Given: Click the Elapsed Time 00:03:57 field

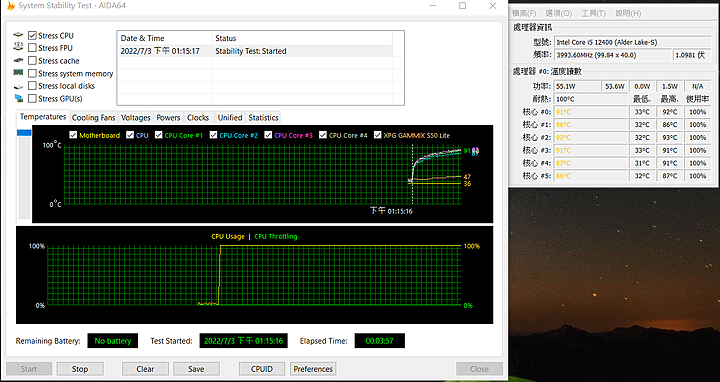Looking at the screenshot, I should pos(379,341).
